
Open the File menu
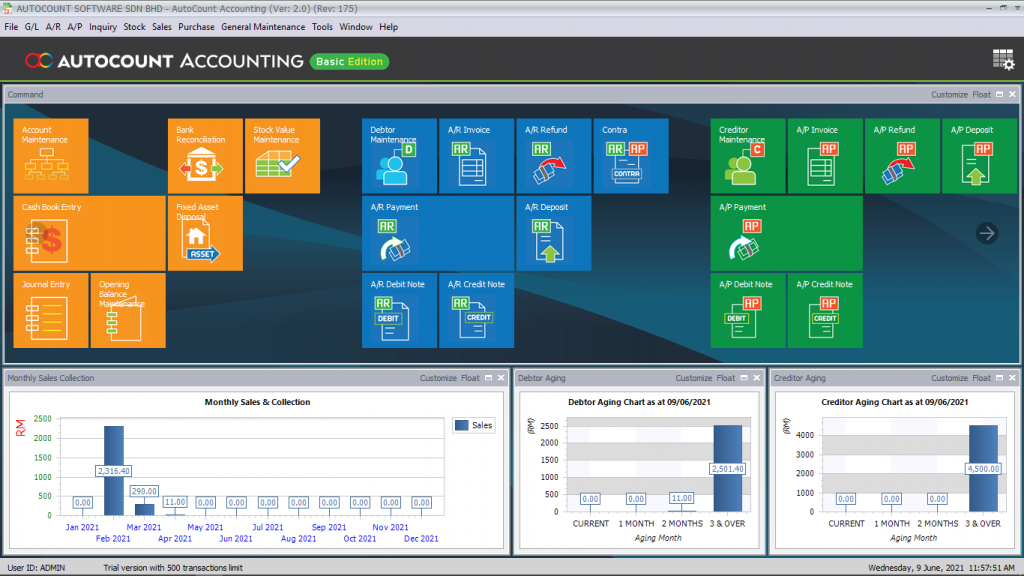pos(11,27)
